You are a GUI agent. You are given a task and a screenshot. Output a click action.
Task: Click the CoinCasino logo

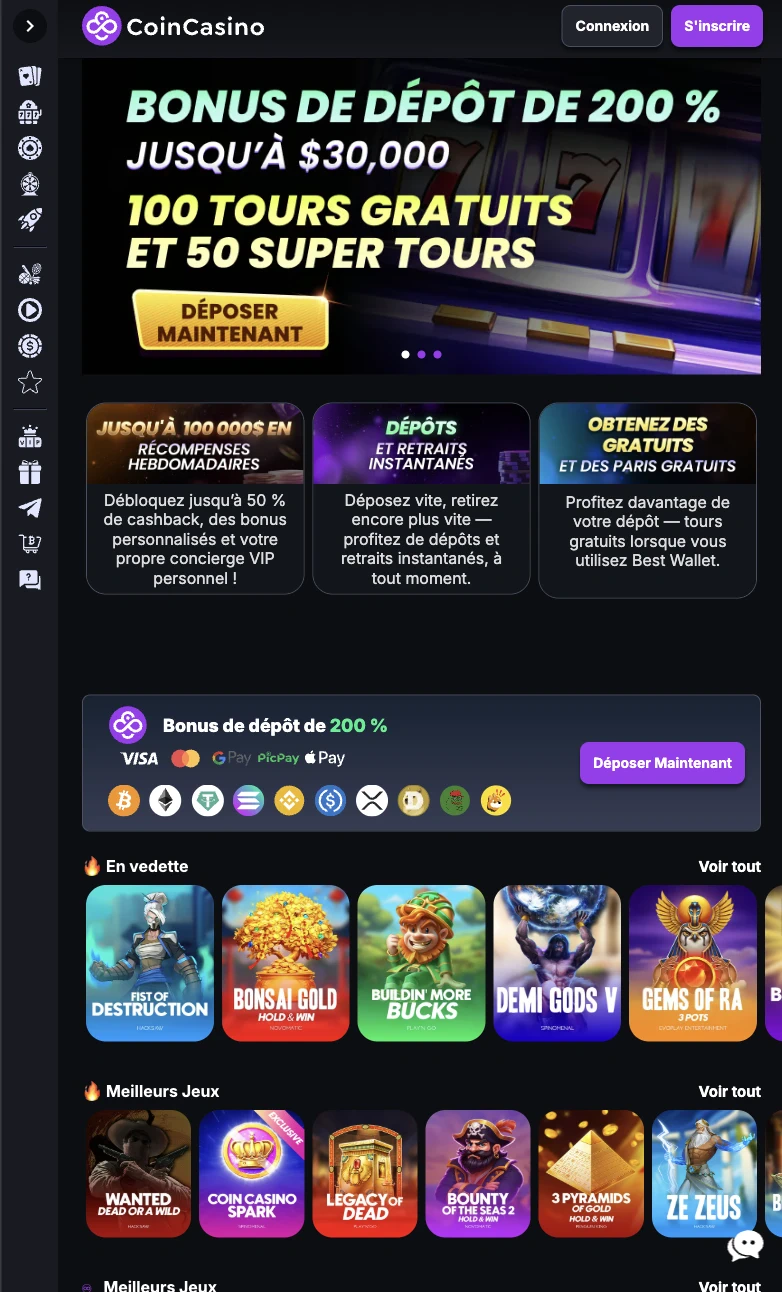click(173, 27)
